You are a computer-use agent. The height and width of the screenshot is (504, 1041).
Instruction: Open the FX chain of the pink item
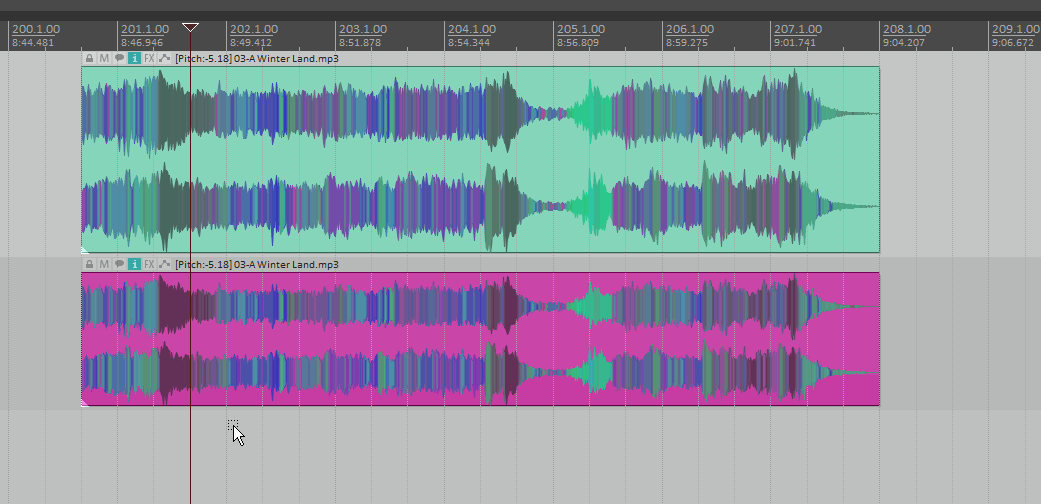point(149,264)
